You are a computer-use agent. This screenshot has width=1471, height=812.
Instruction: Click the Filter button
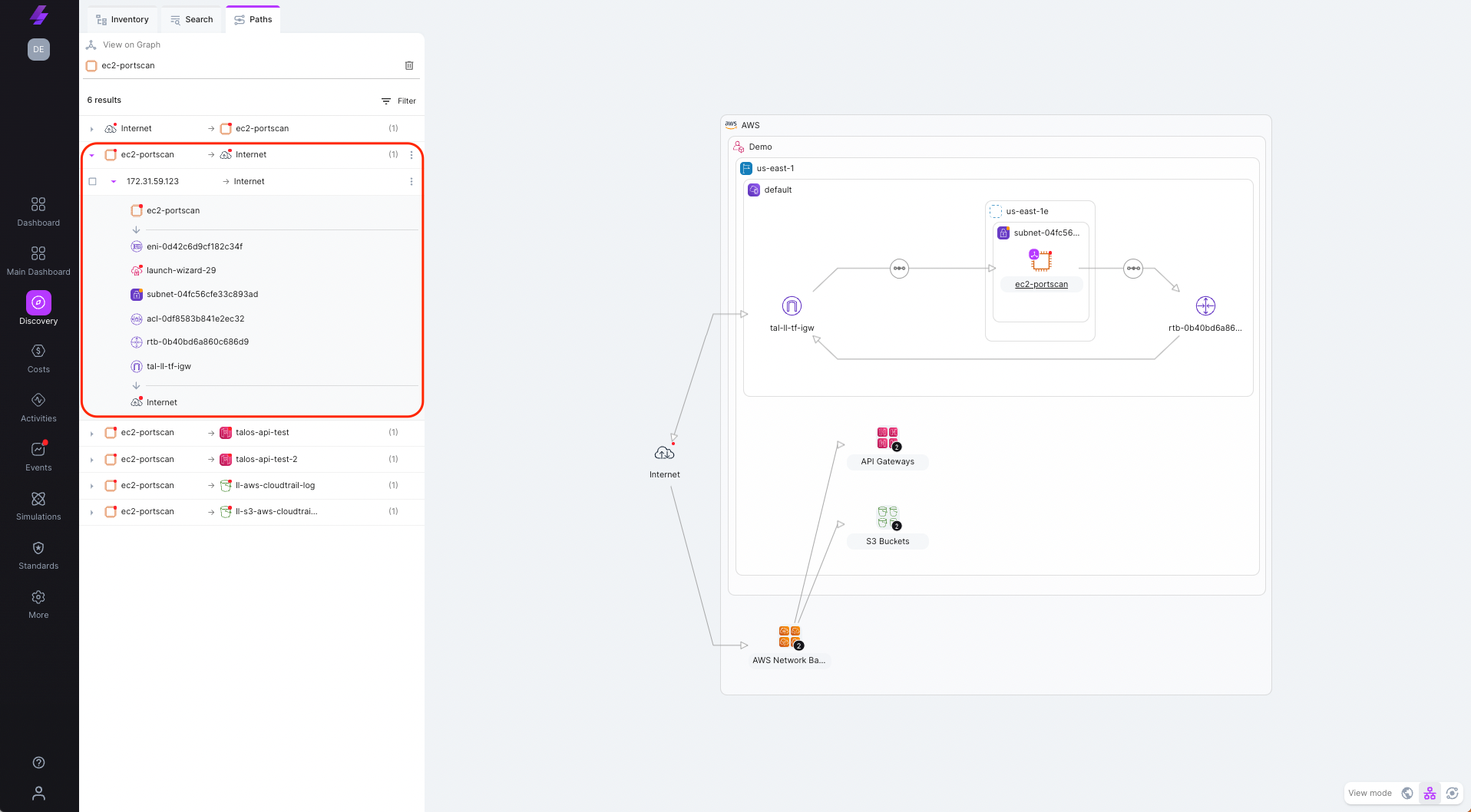click(398, 101)
